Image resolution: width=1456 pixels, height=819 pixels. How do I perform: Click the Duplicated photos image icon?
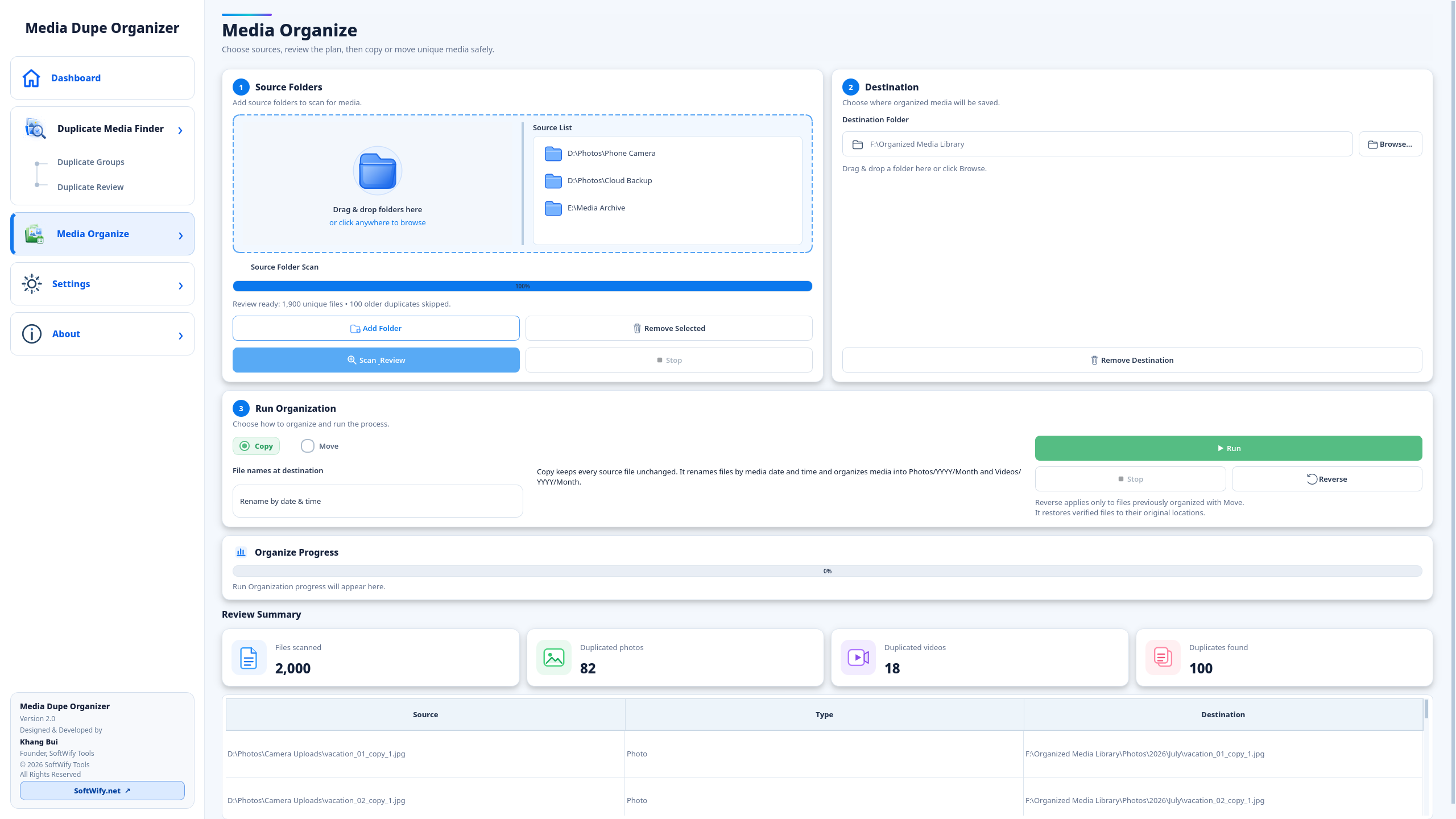tap(554, 657)
